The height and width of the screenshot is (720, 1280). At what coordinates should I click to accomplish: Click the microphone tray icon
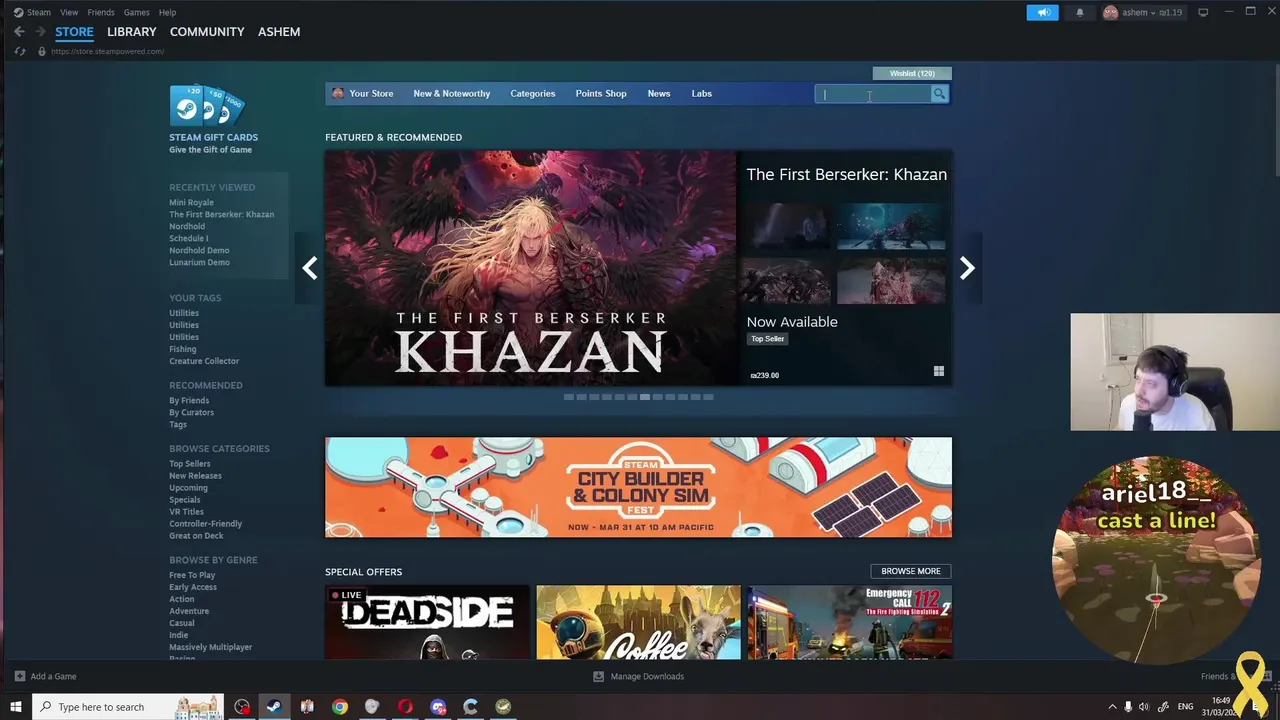pos(1128,707)
